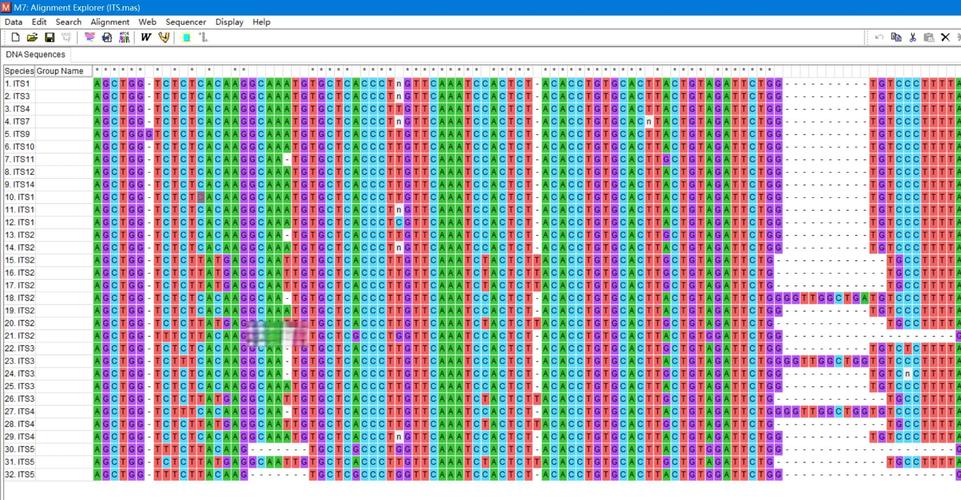This screenshot has height=500, width=961.
Task: Open the Display menu
Action: (229, 21)
